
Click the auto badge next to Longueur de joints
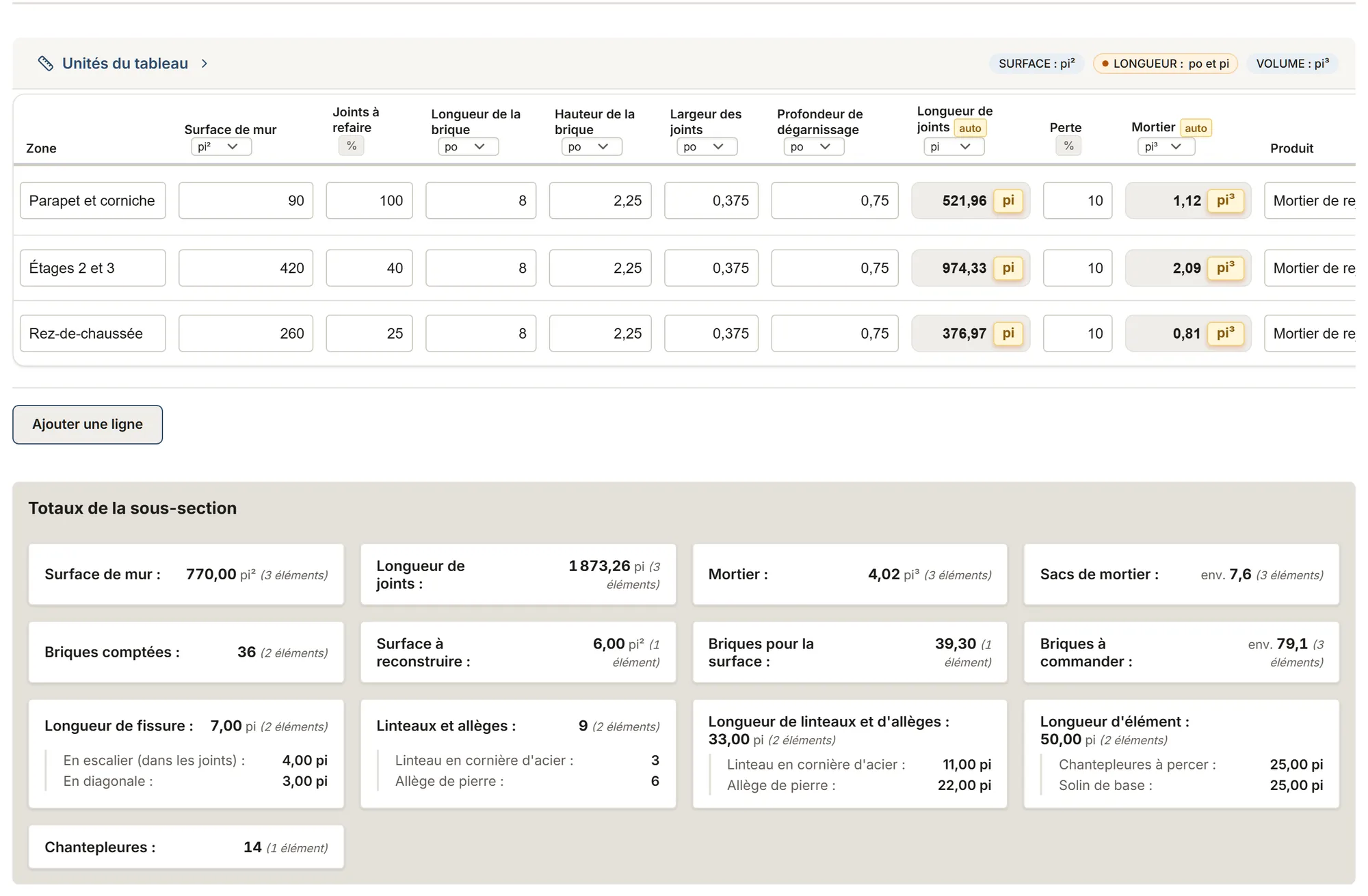970,128
